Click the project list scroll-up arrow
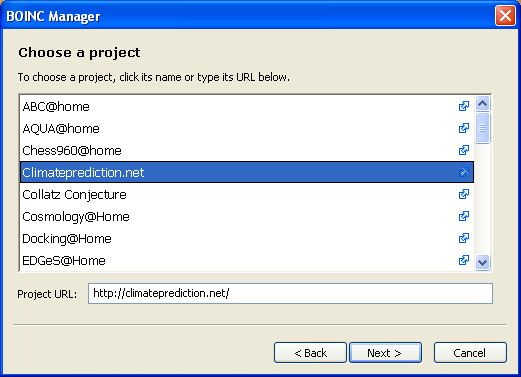521x377 pixels. click(482, 104)
